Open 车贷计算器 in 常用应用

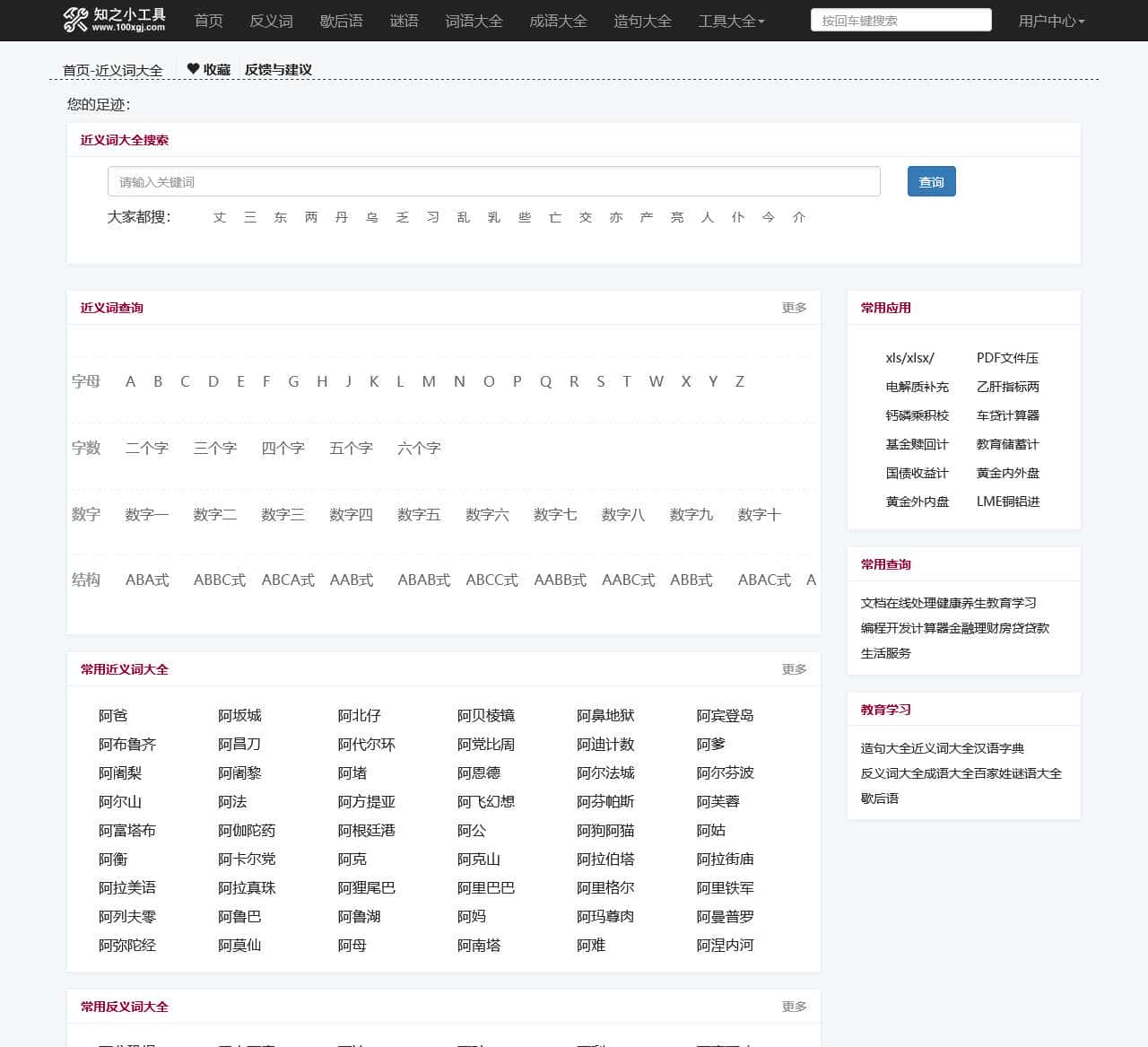pos(1007,415)
